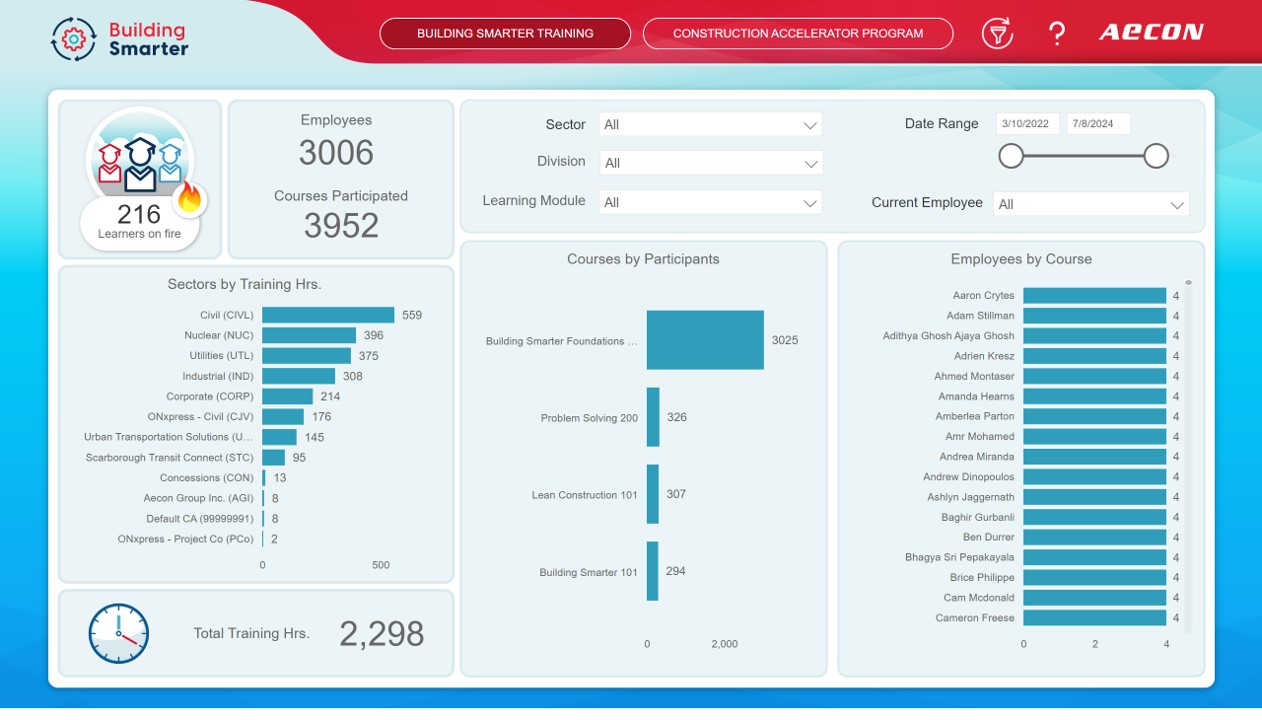Click the Sectors by Training Hrs. title
1262x720 pixels.
pyautogui.click(x=245, y=284)
